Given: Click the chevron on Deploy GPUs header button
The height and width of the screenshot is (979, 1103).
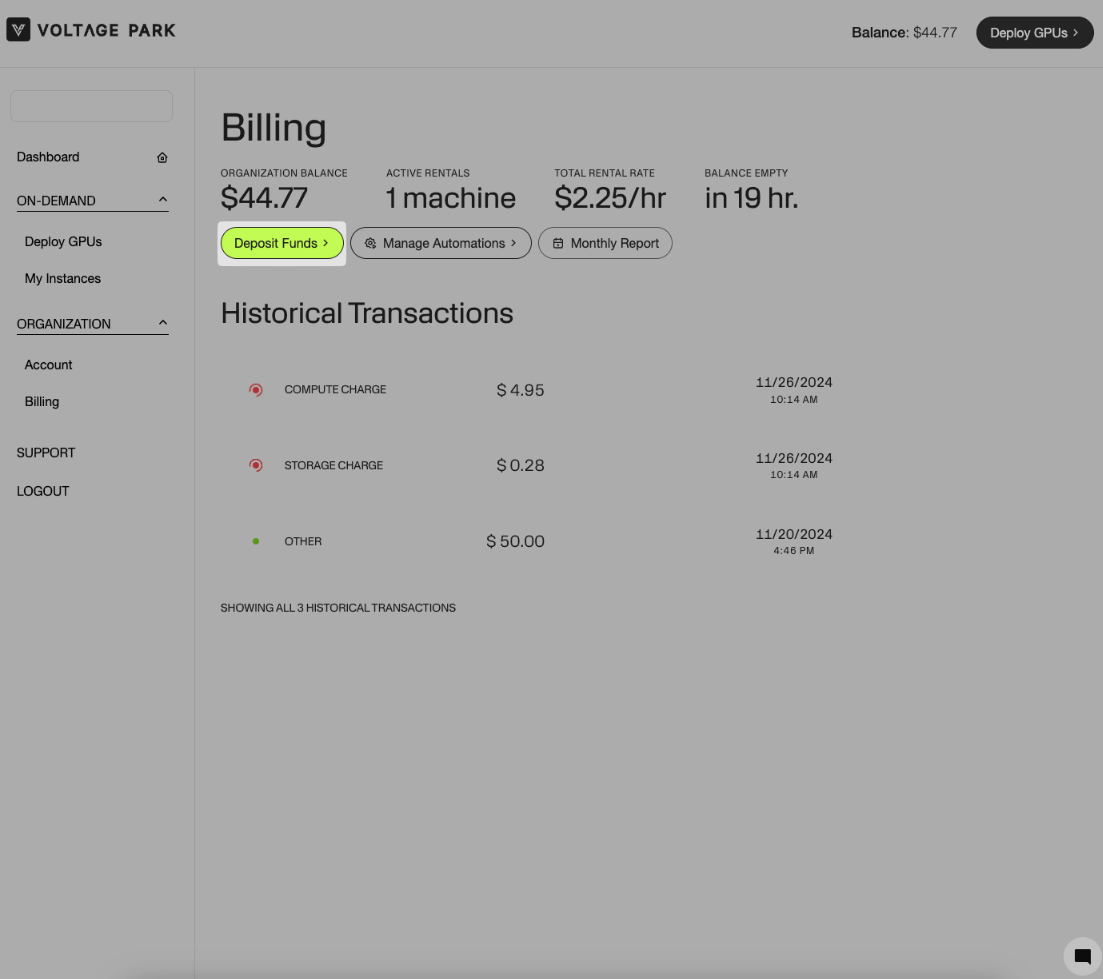Looking at the screenshot, I should (1076, 33).
